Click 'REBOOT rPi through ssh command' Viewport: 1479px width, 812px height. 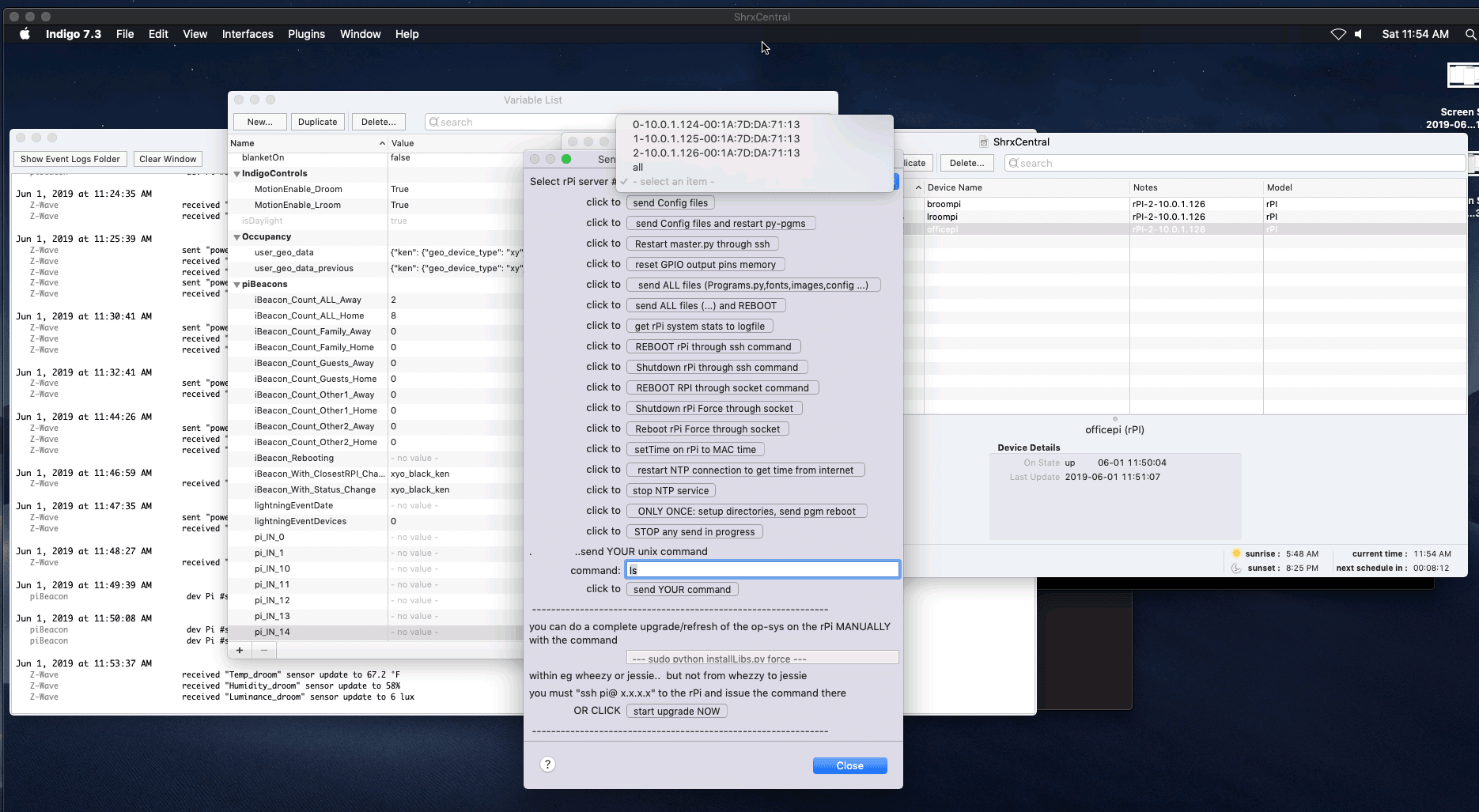pyautogui.click(x=713, y=347)
